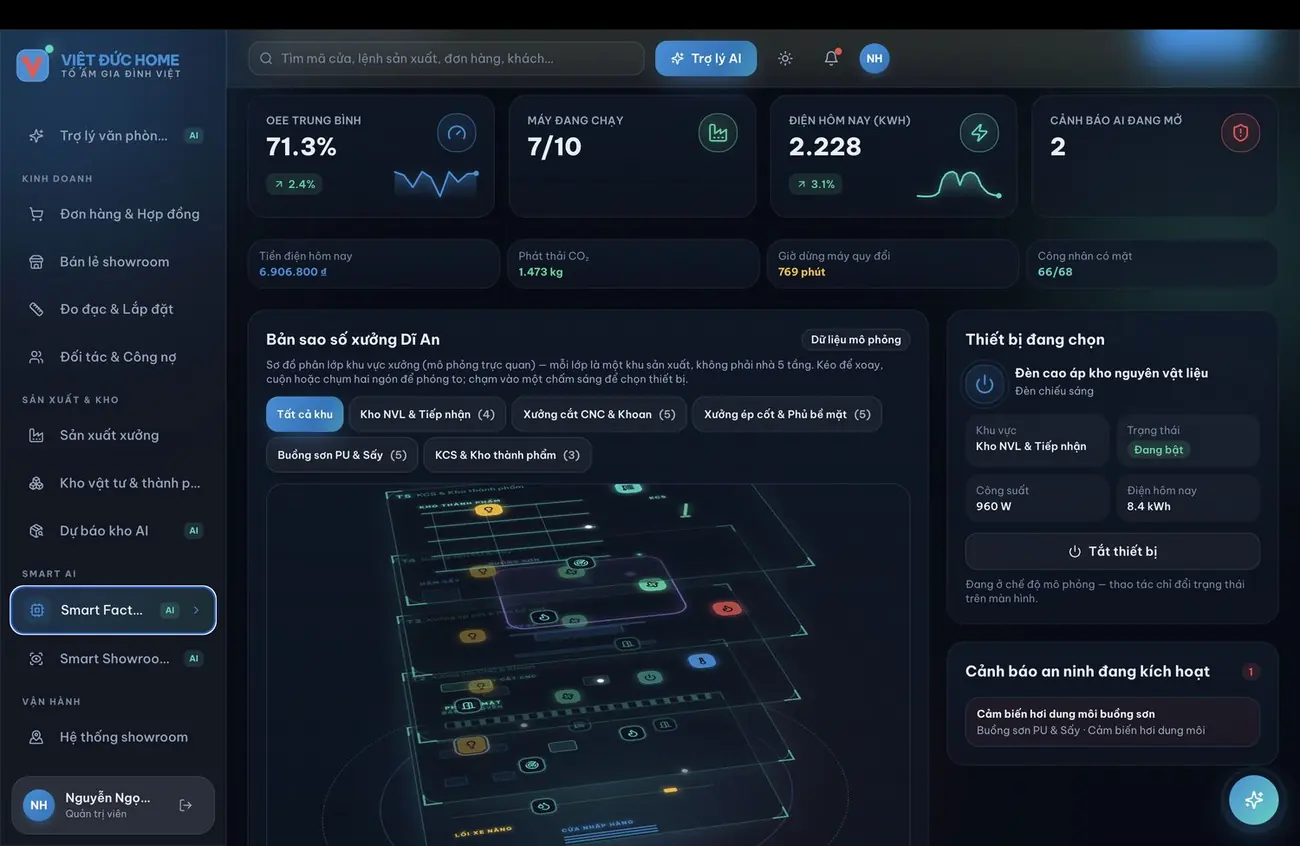Select Kho NVL & Tiếp nhận (4) tab
1300x846 pixels.
click(x=427, y=414)
